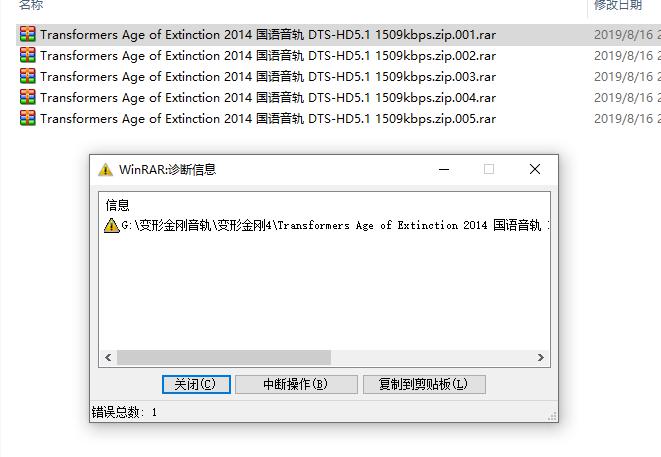Image resolution: width=661 pixels, height=457 pixels.
Task: Select the zip.001.rar archive icon
Action: [28, 34]
